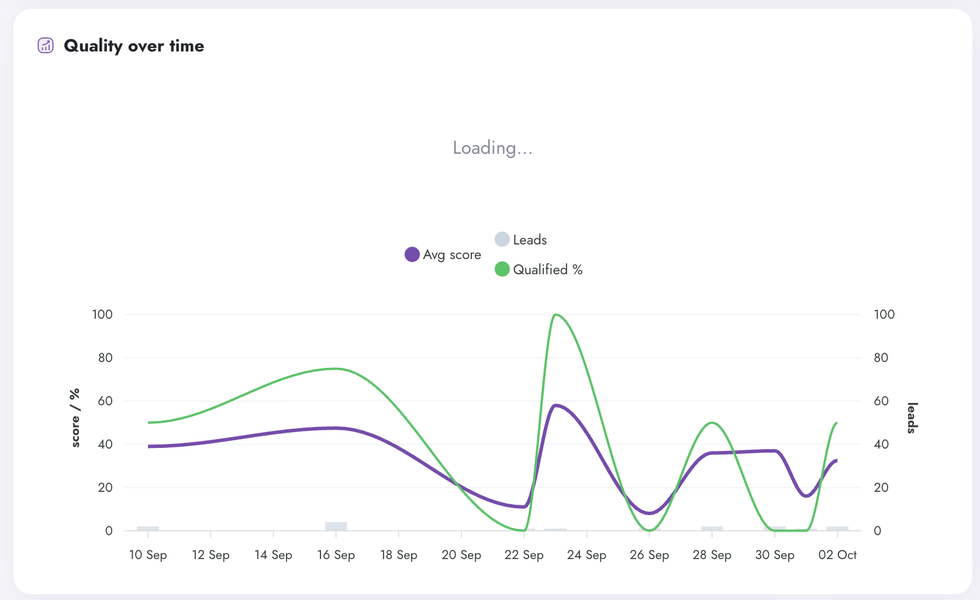
Task: Click the score / % axis title
Action: click(75, 418)
